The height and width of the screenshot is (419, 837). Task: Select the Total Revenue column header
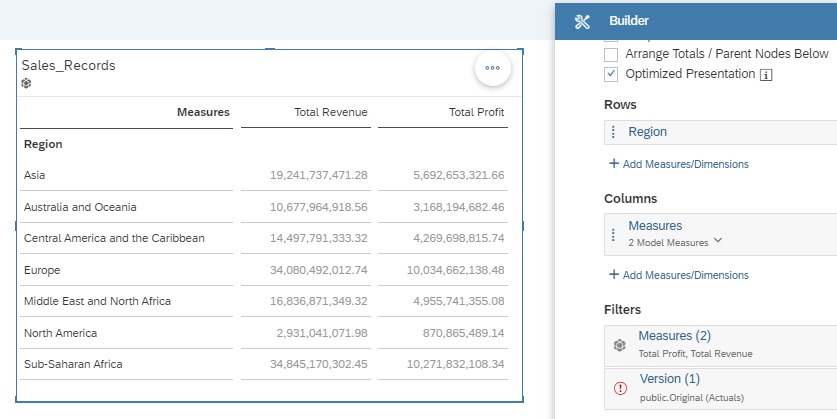331,112
